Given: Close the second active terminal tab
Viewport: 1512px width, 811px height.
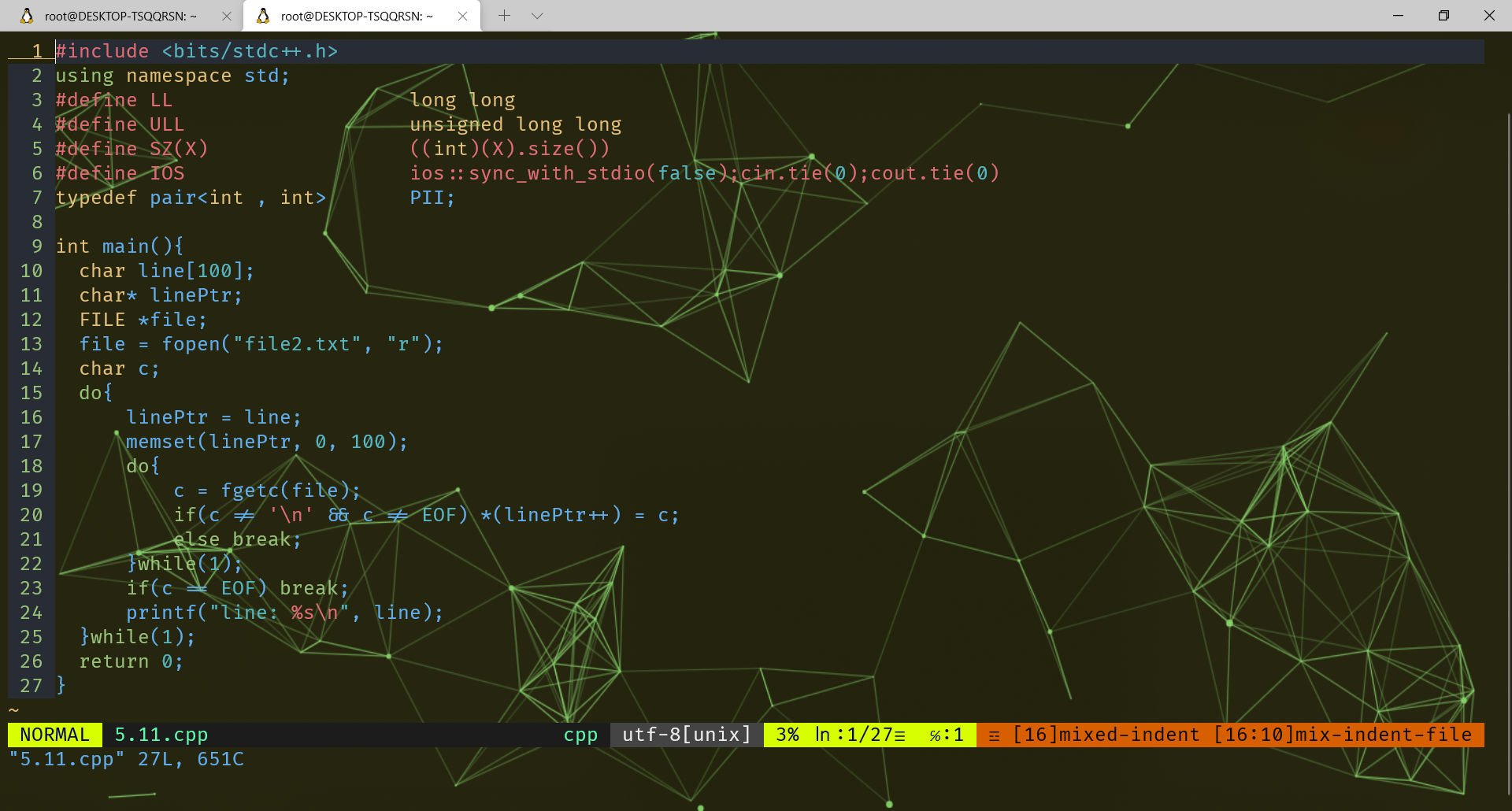Looking at the screenshot, I should click(x=463, y=16).
